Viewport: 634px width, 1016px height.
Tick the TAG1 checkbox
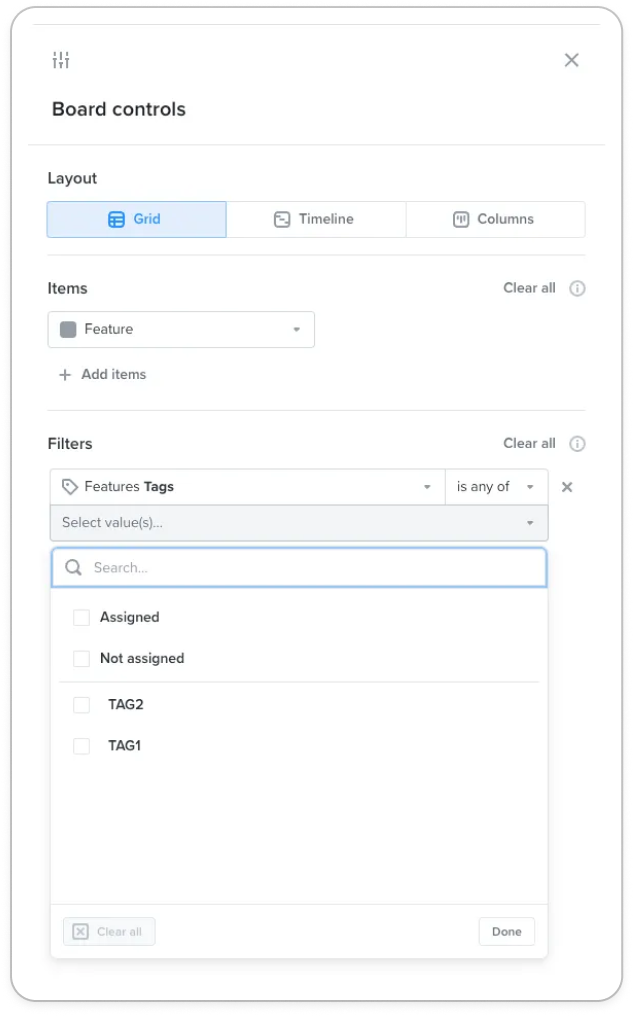[x=81, y=746]
